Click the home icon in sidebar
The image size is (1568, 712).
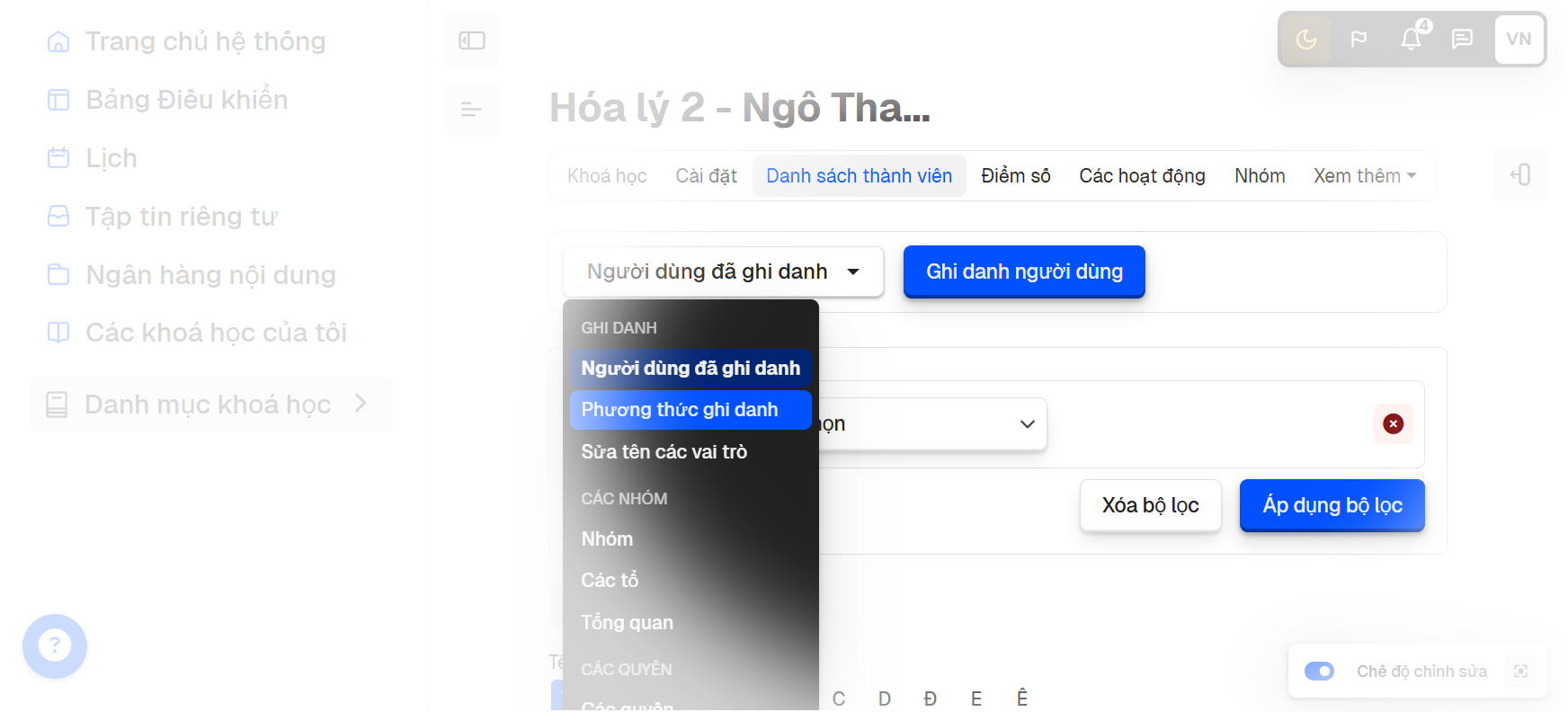click(58, 41)
